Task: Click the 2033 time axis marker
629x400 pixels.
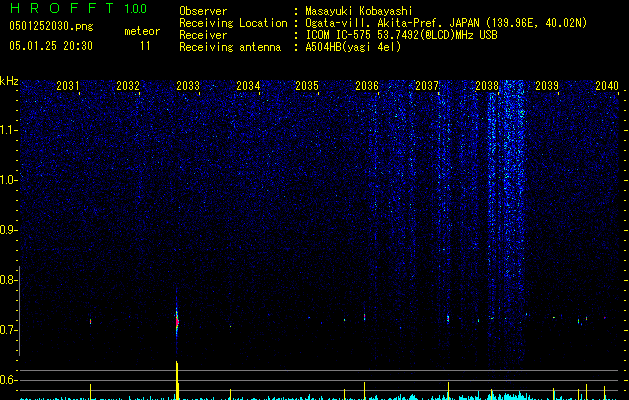Action: tap(188, 86)
